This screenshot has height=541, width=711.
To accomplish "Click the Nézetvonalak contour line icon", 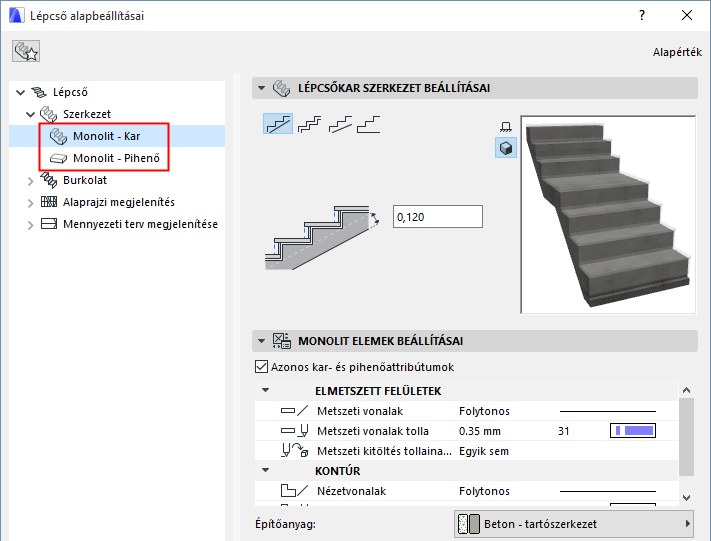I will (x=294, y=491).
